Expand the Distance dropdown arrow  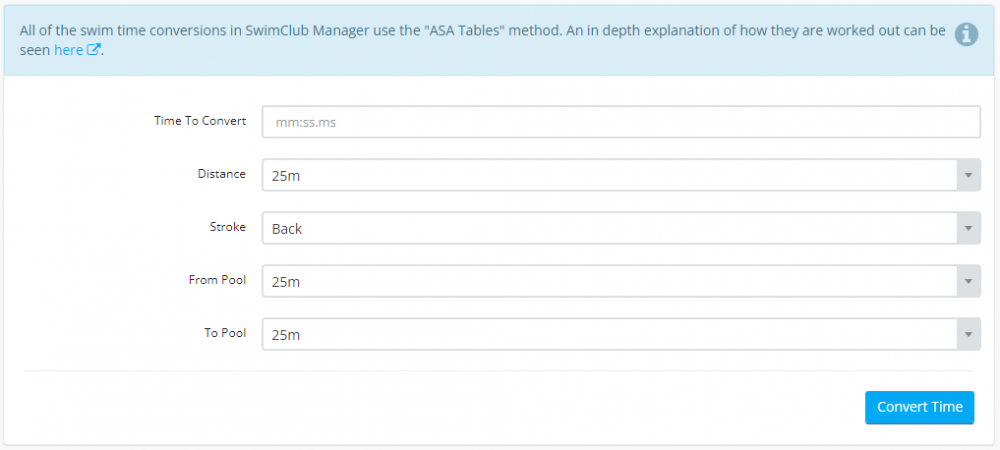tap(967, 175)
